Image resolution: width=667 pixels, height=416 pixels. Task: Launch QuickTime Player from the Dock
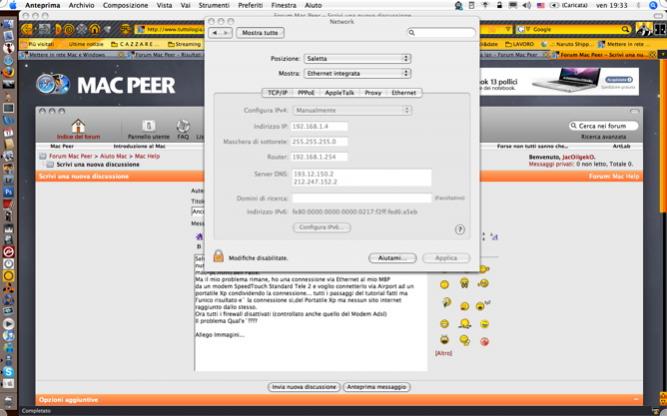point(9,324)
